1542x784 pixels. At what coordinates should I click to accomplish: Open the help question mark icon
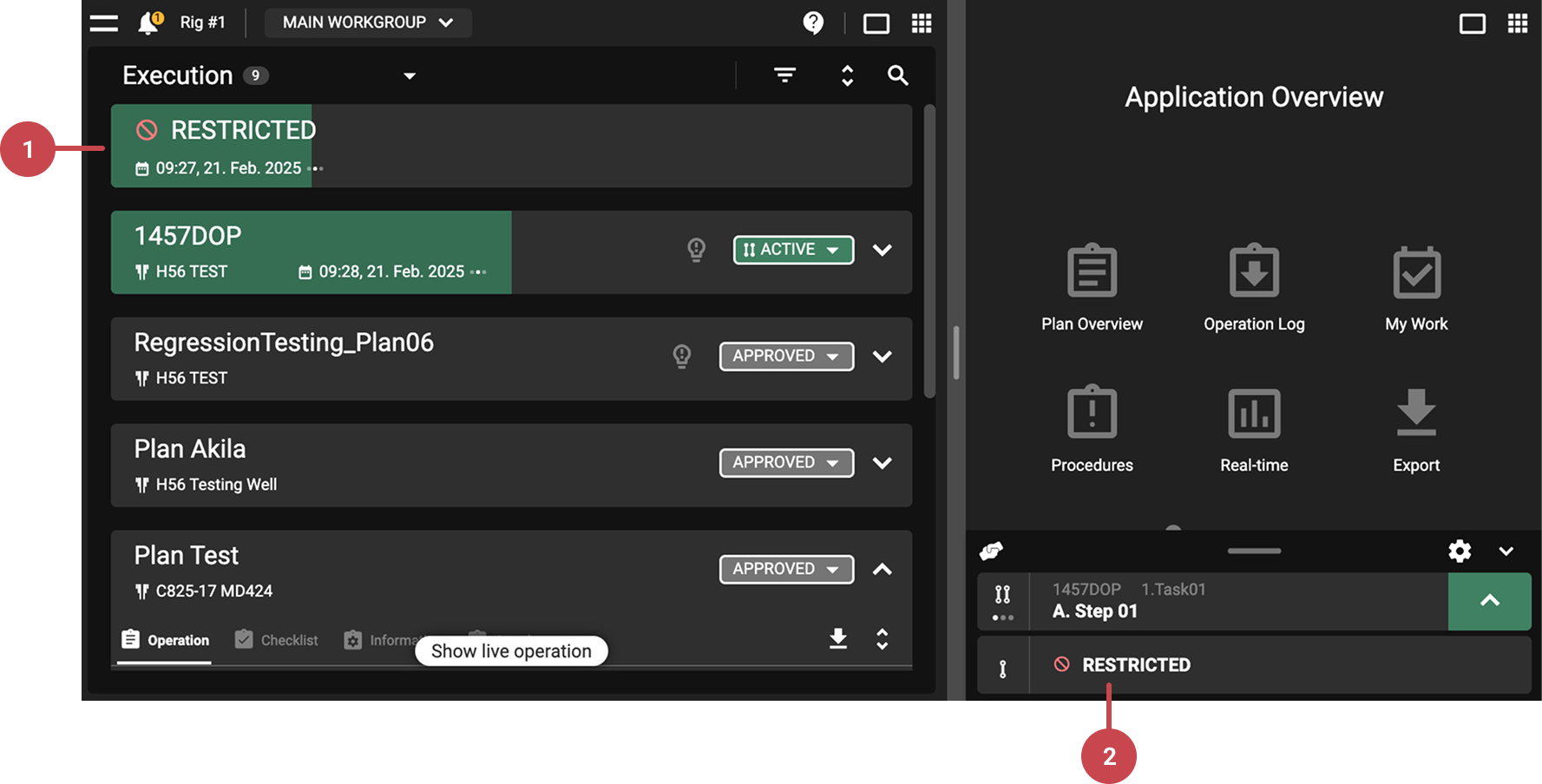[813, 23]
